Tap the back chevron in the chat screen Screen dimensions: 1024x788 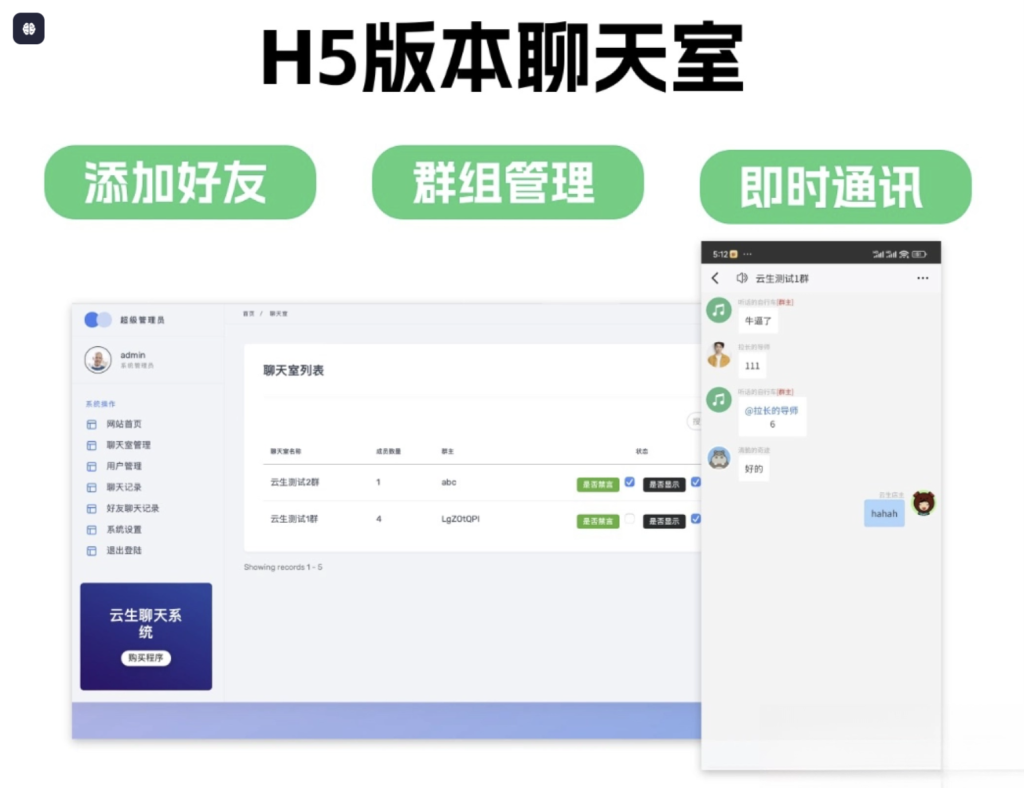click(x=716, y=278)
